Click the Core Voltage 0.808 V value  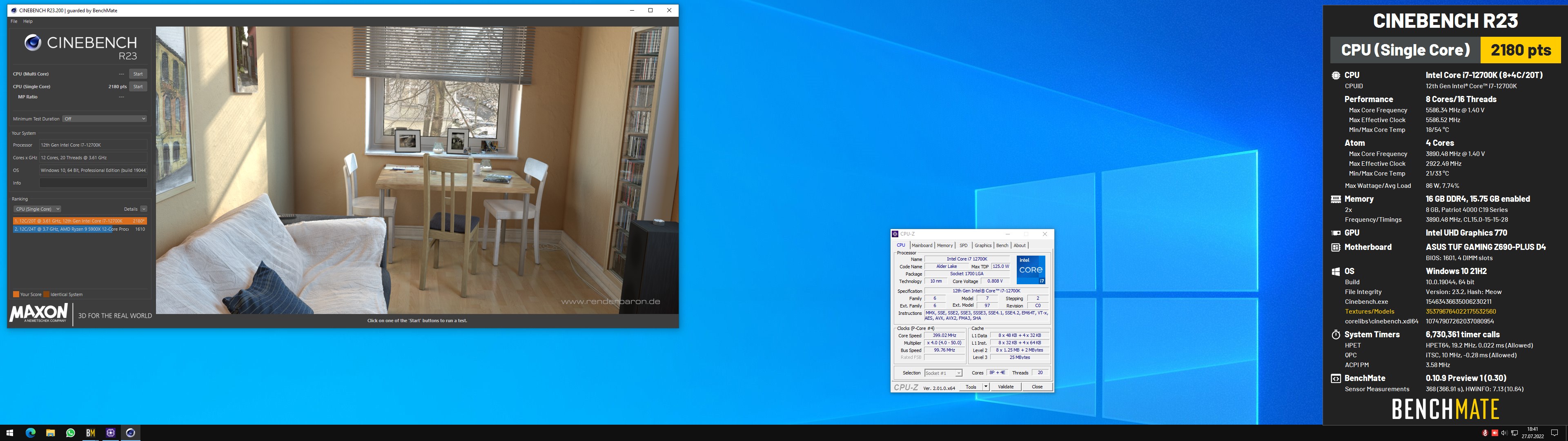[995, 281]
